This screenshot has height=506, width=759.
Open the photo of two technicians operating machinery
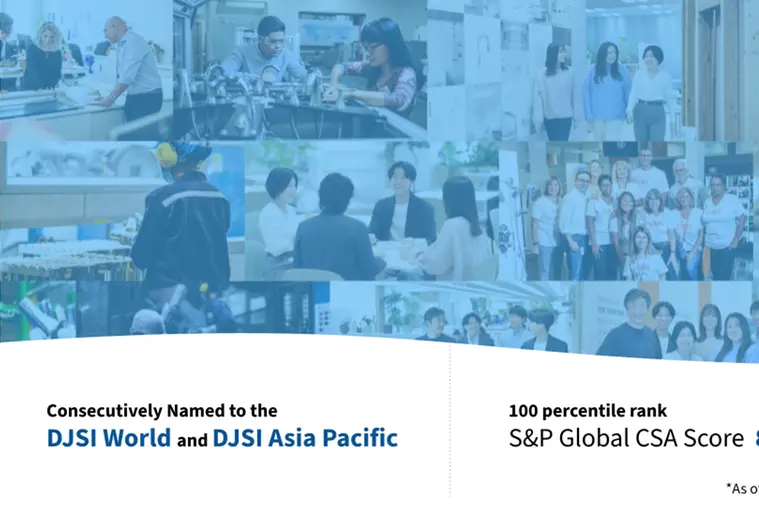[x=300, y=68]
